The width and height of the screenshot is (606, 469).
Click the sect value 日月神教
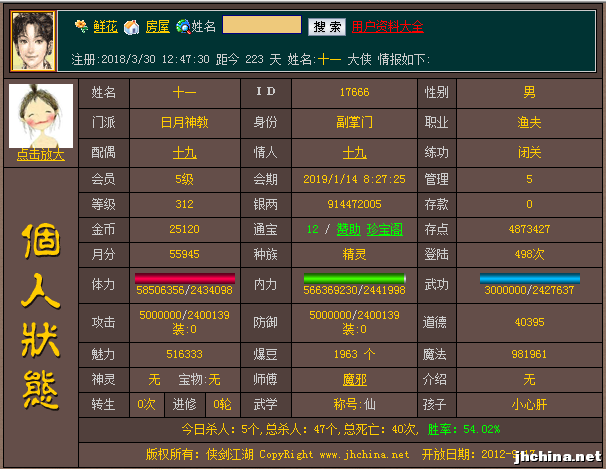click(x=184, y=123)
